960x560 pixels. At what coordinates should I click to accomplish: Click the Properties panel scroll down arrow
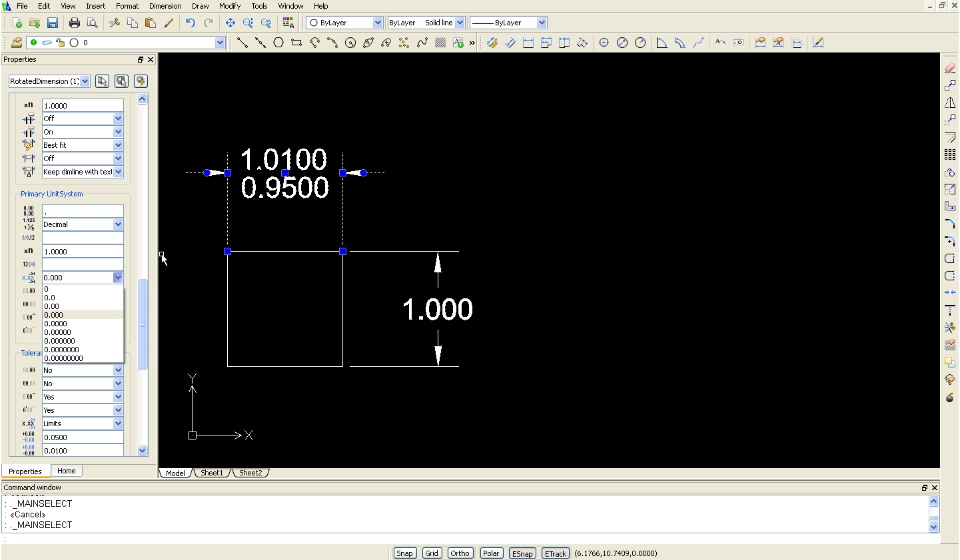click(x=143, y=450)
